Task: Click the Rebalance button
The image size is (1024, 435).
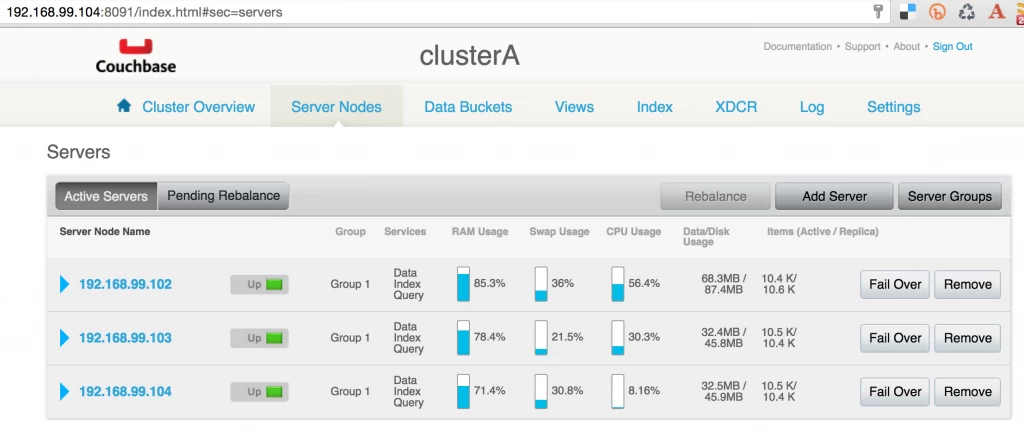Action: (x=716, y=196)
